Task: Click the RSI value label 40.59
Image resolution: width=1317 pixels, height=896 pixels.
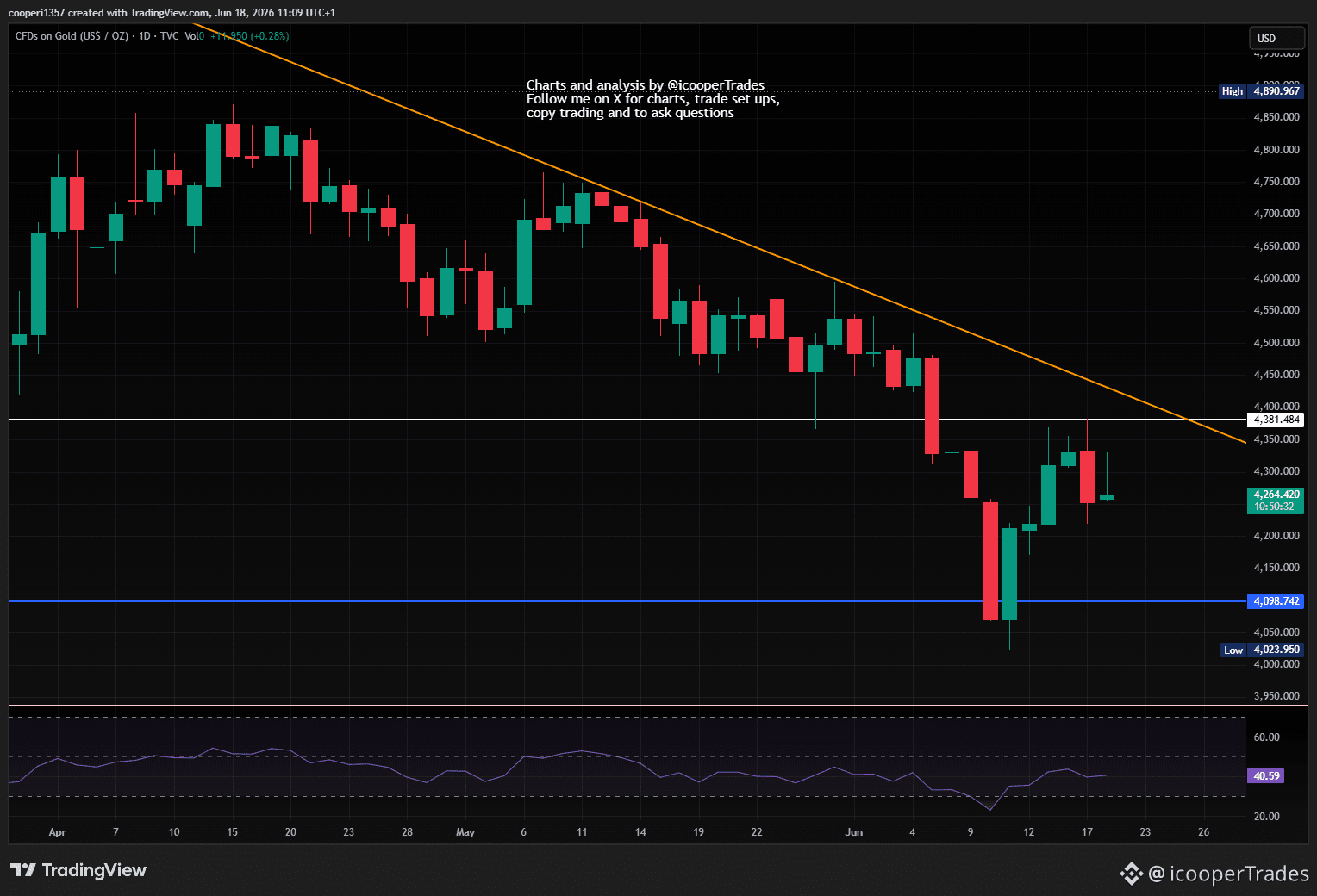Action: pos(1266,776)
